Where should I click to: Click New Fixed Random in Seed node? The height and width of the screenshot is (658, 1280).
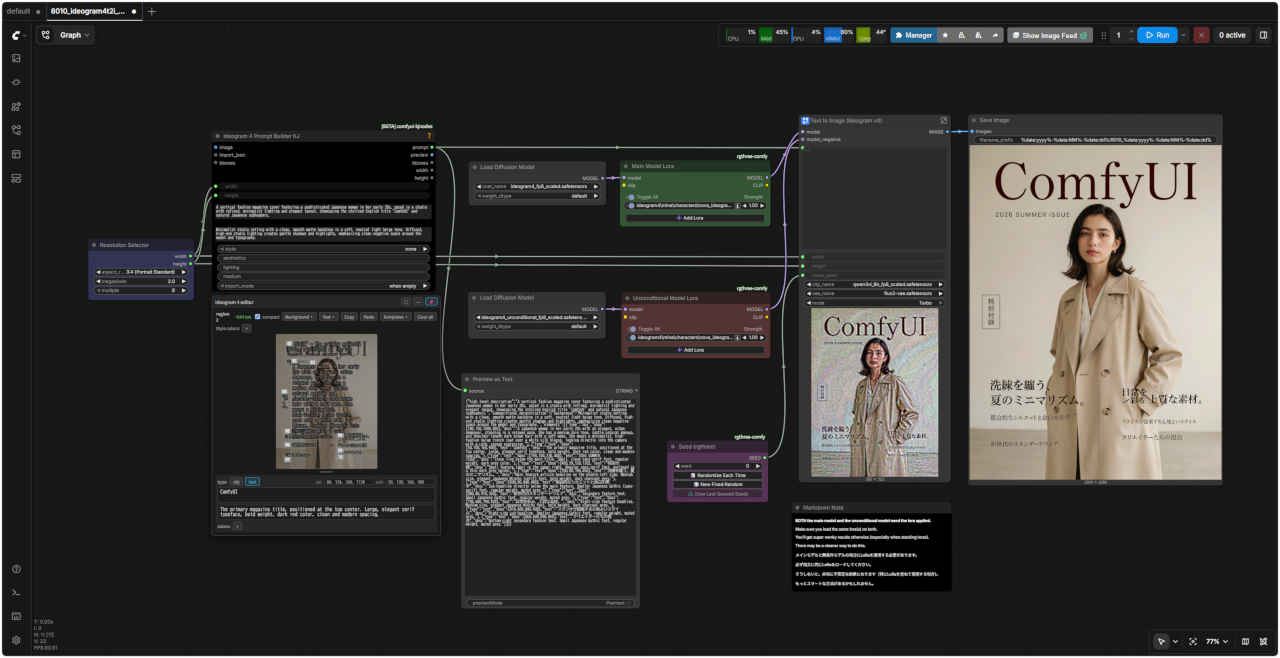[719, 484]
